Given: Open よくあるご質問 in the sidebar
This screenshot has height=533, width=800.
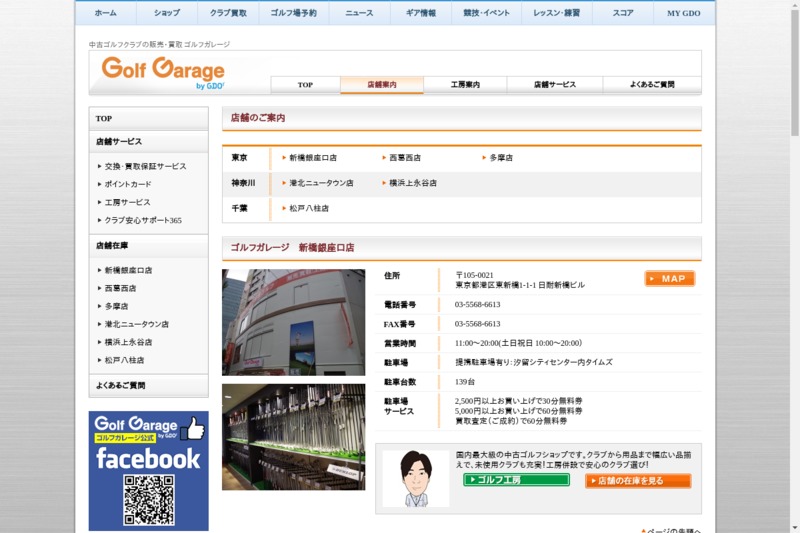Looking at the screenshot, I should (148, 386).
